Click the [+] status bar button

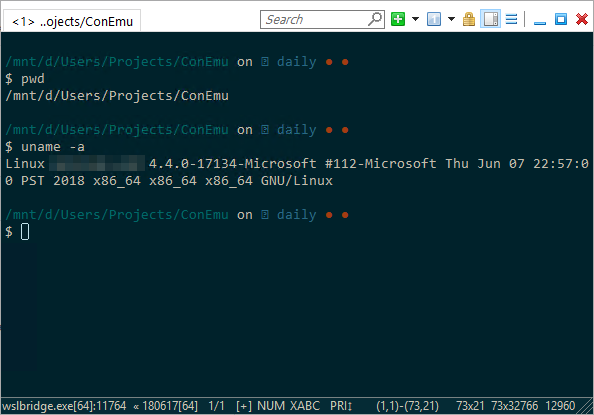pos(244,406)
